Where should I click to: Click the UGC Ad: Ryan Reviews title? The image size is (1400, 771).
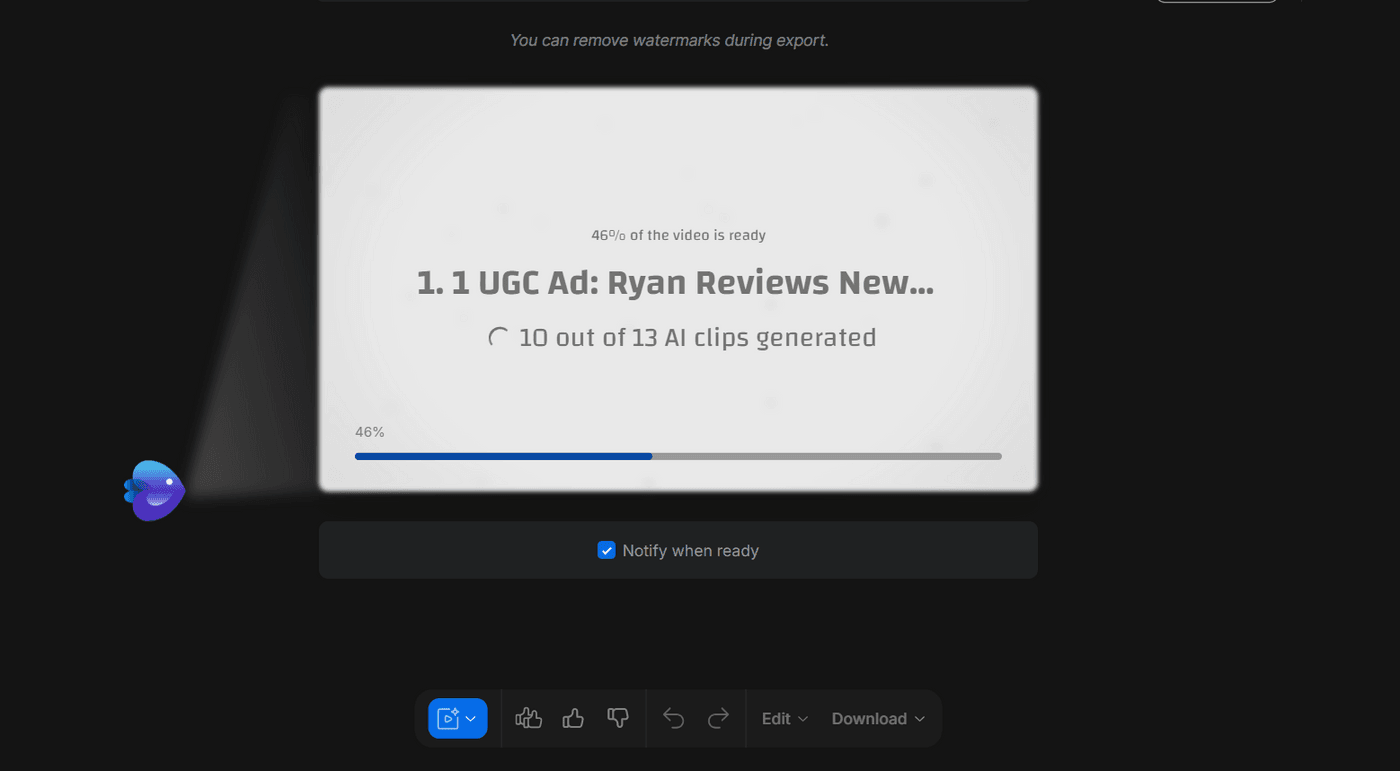pos(675,283)
